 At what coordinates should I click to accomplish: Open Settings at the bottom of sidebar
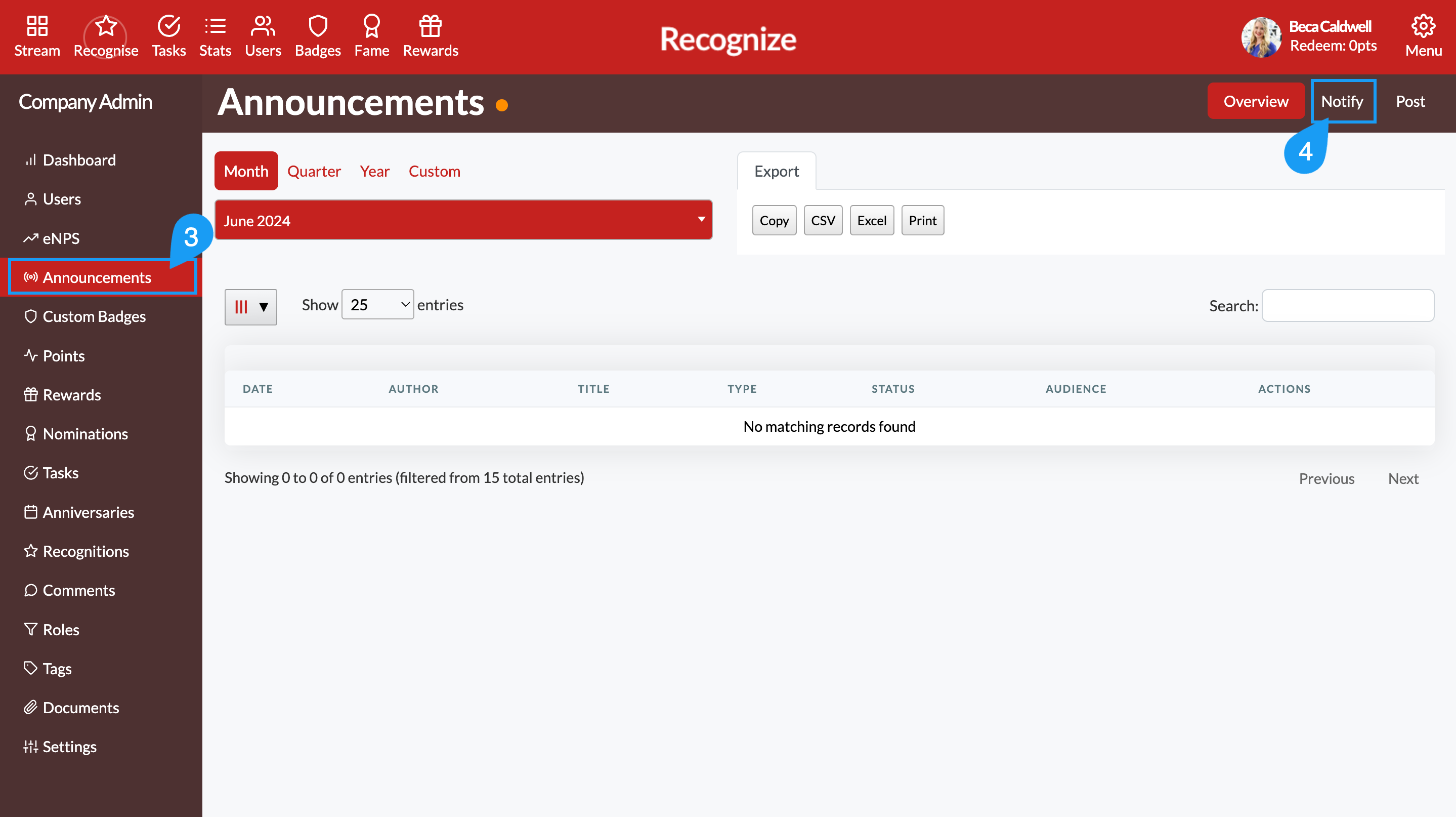pyautogui.click(x=69, y=746)
